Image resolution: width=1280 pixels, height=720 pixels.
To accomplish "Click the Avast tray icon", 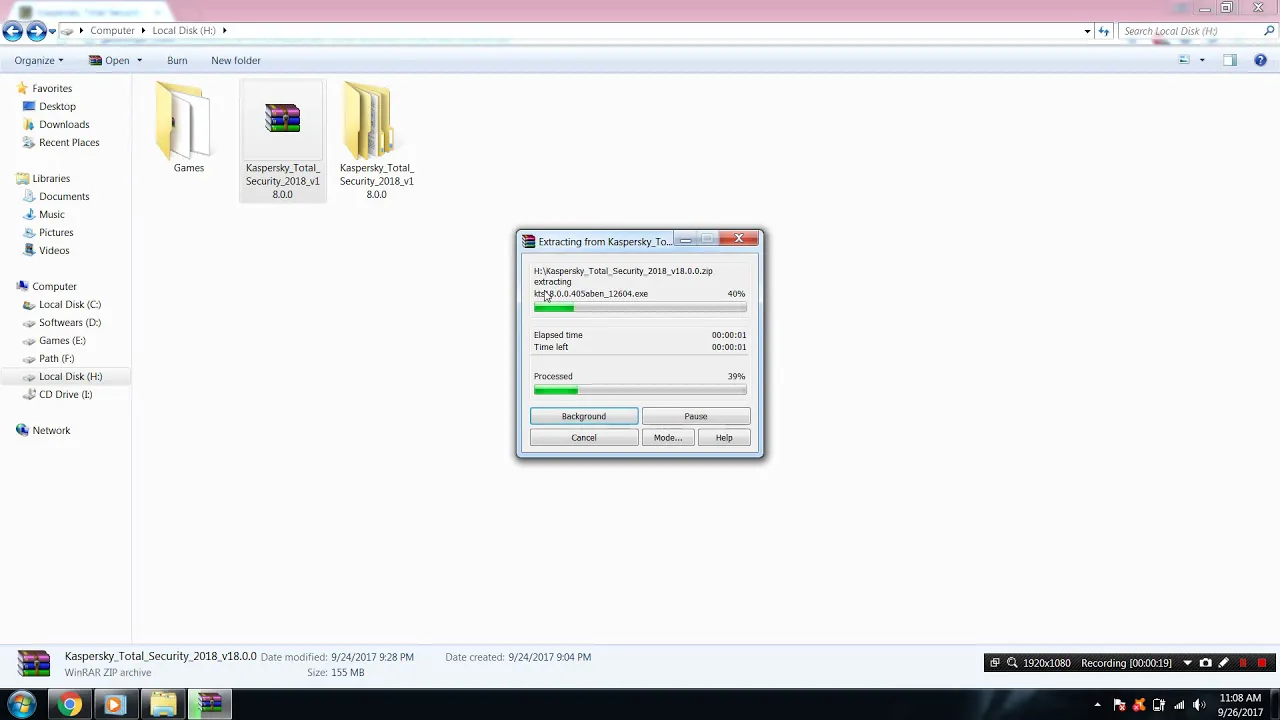I will pos(1139,705).
